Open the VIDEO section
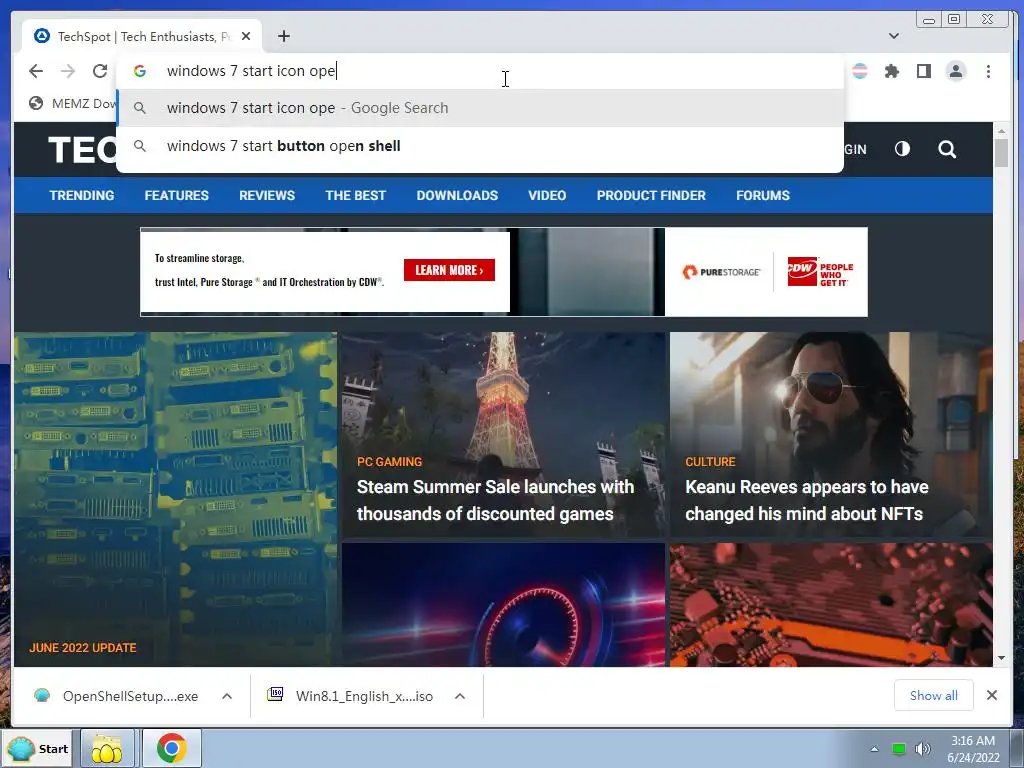 click(x=547, y=195)
